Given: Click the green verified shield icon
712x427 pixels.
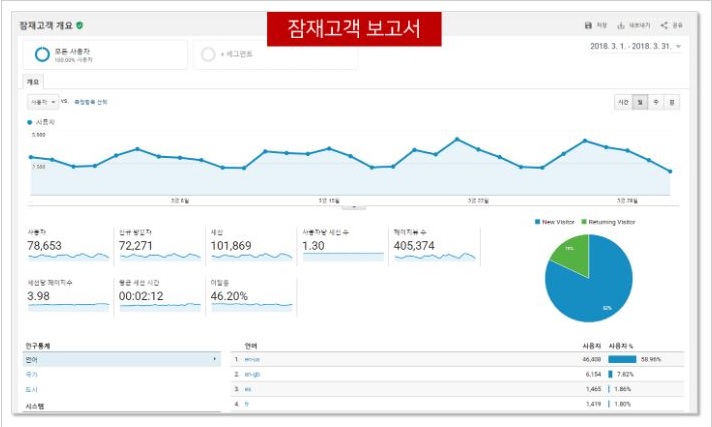Looking at the screenshot, I should tap(80, 25).
